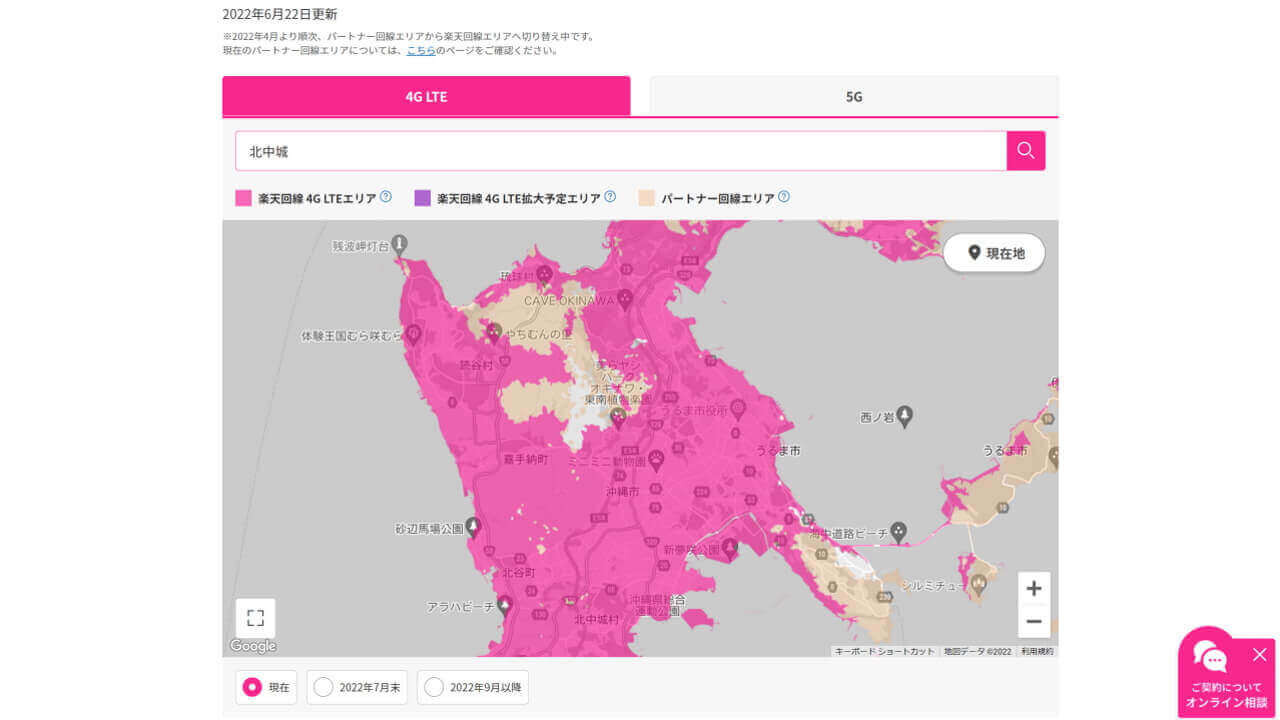
Task: Open help icon beside パートナー回線エリア
Action: coord(784,197)
